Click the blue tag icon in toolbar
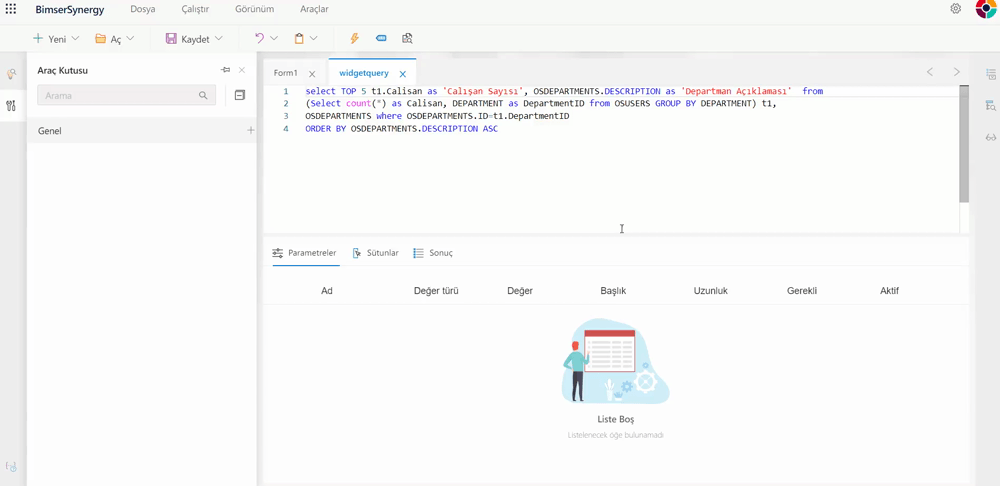 point(381,39)
